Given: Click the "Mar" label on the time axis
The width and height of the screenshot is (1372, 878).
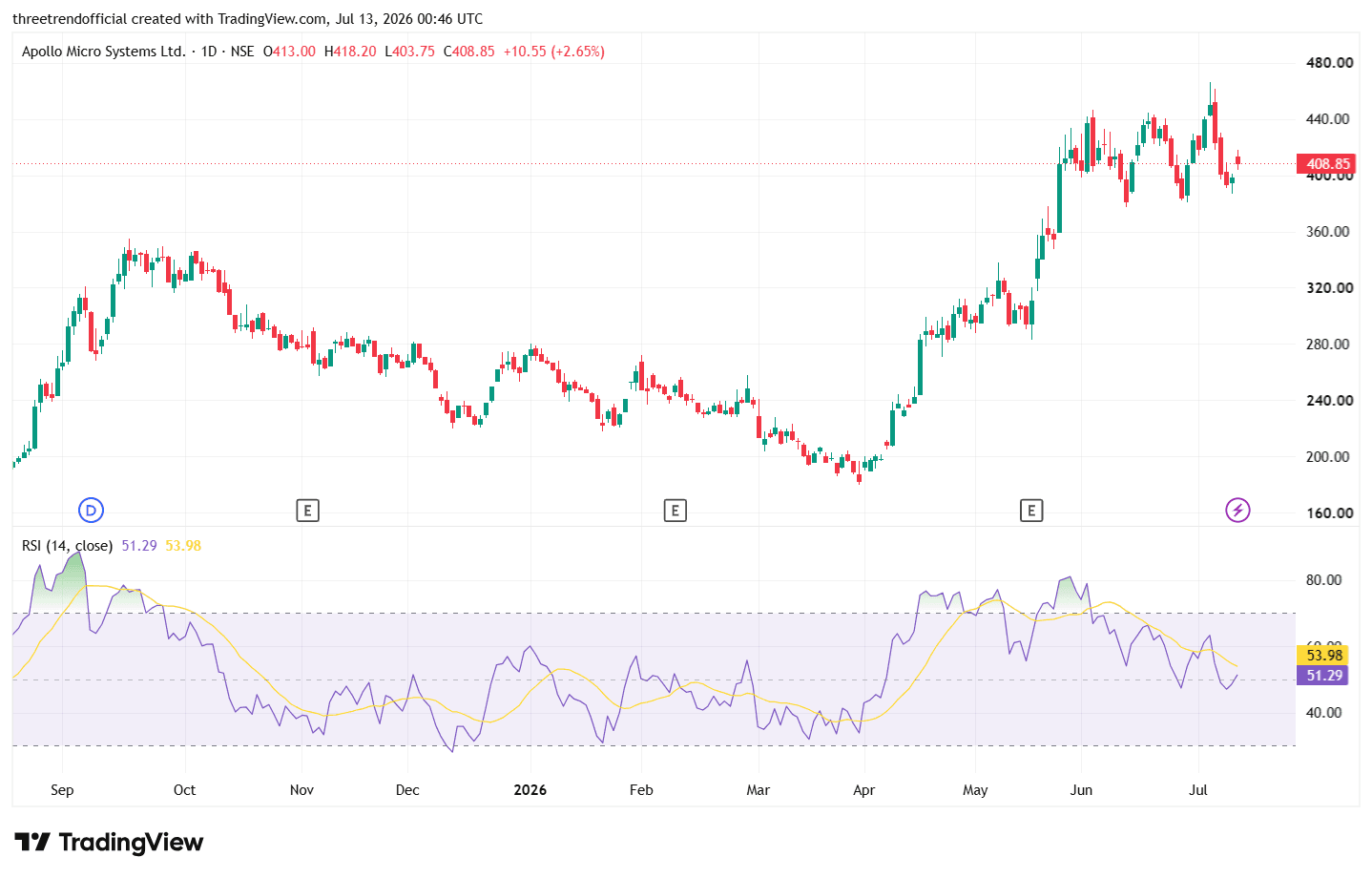Looking at the screenshot, I should point(759,790).
